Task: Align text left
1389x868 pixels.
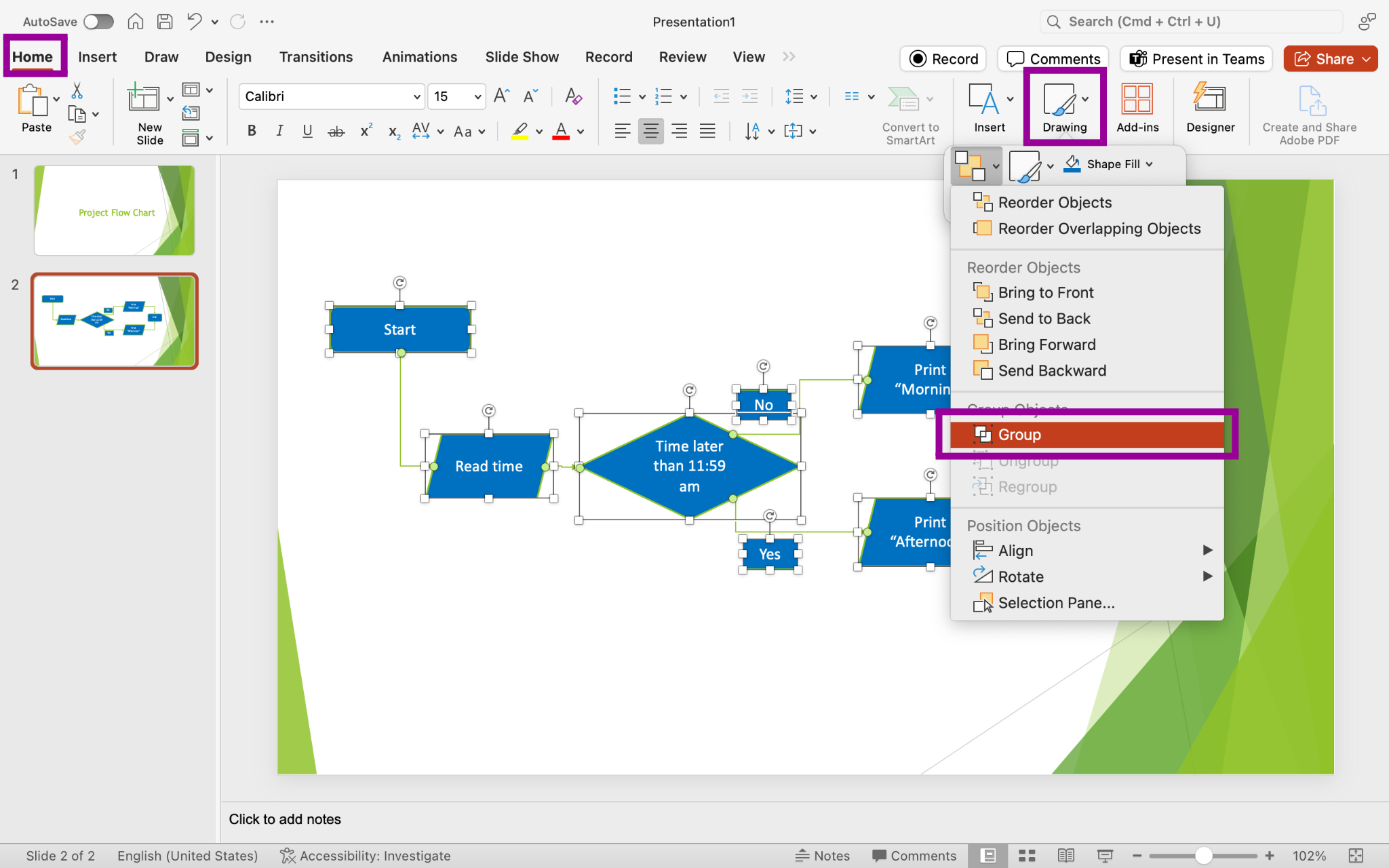Action: 622,131
